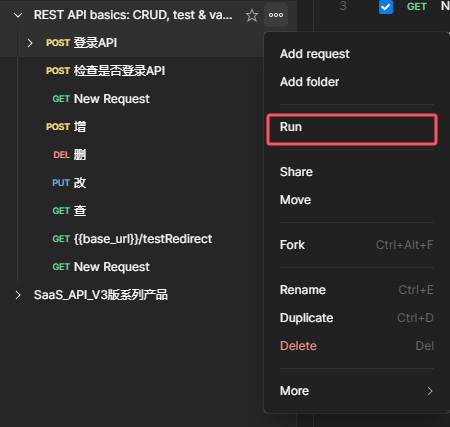Open the three-dot collection options button
The width and height of the screenshot is (450, 427).
[276, 15]
